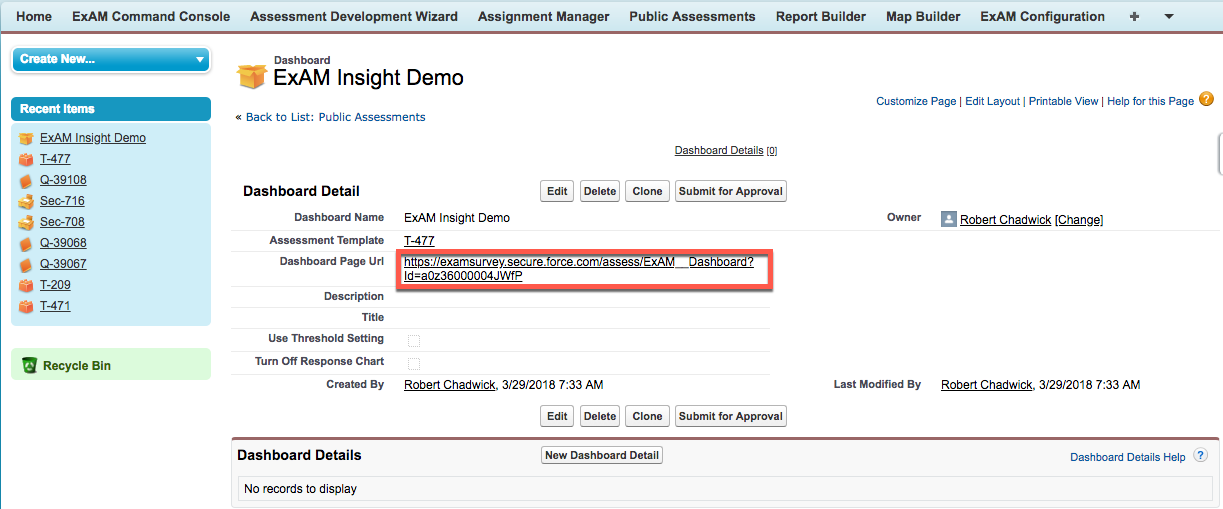Viewport: 1223px width, 509px height.
Task: Click the Edit Layout link
Action: 992,101
